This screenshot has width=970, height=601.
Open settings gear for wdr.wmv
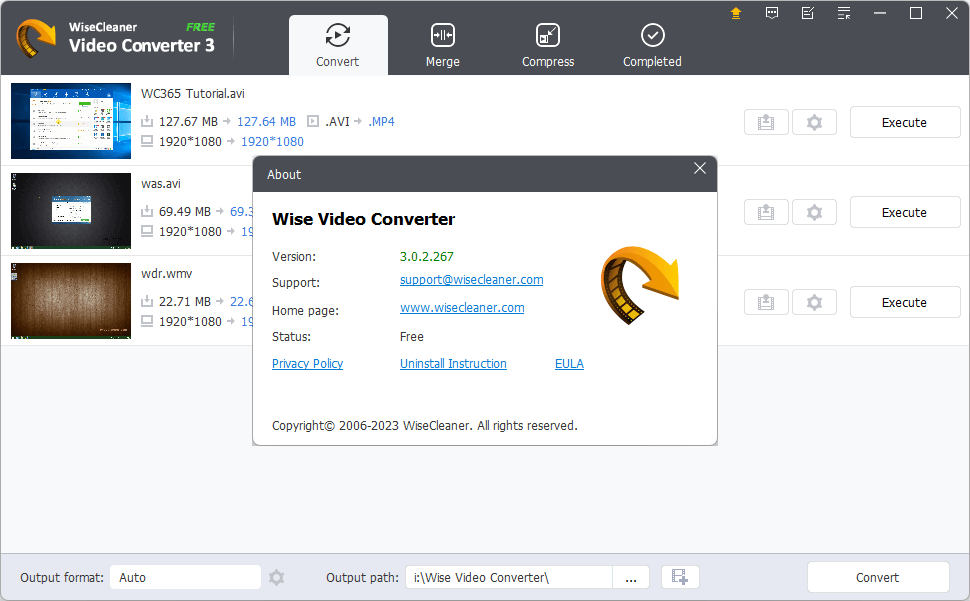click(x=814, y=302)
